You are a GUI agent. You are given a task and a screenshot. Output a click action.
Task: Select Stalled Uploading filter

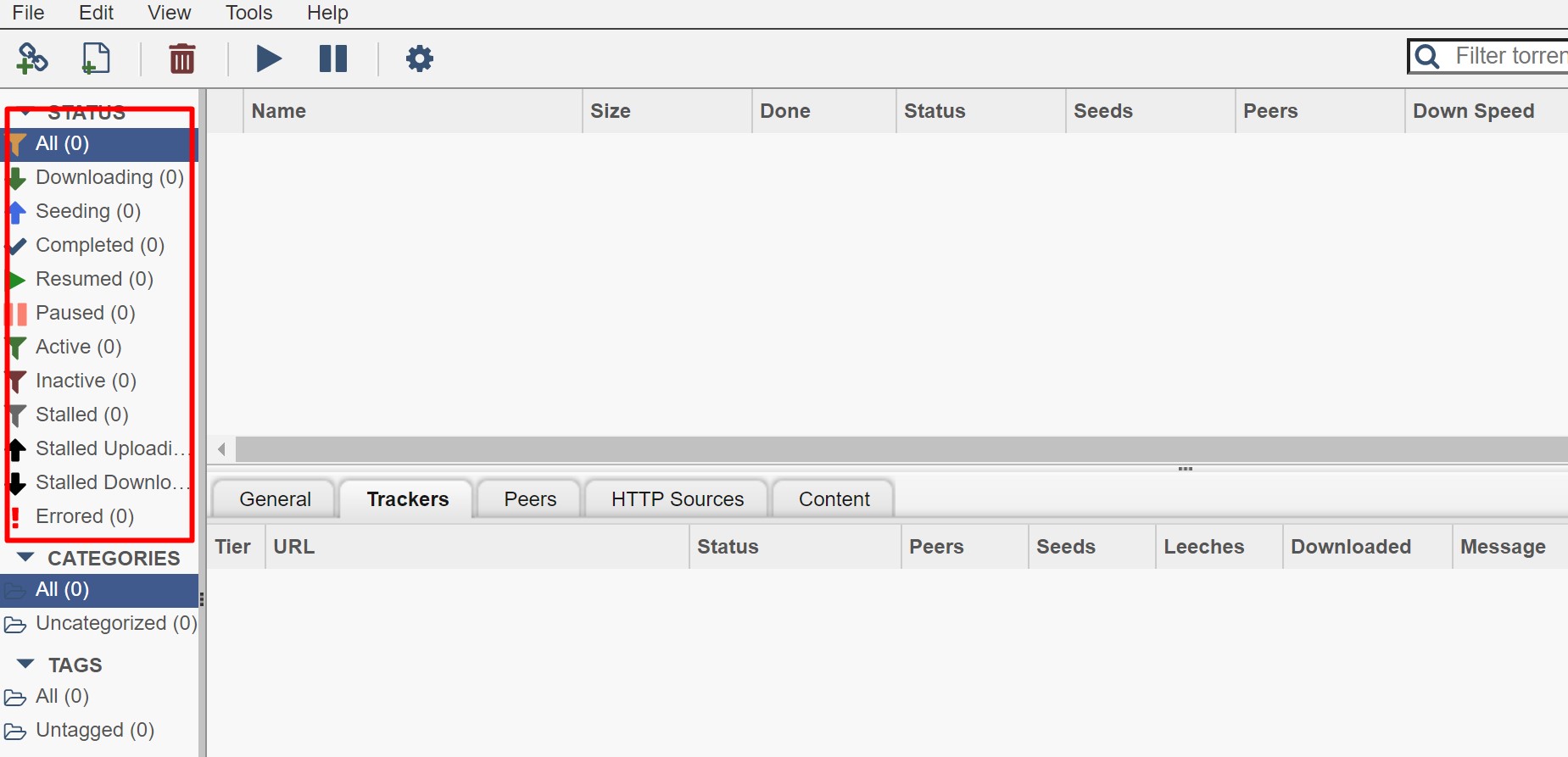click(99, 449)
